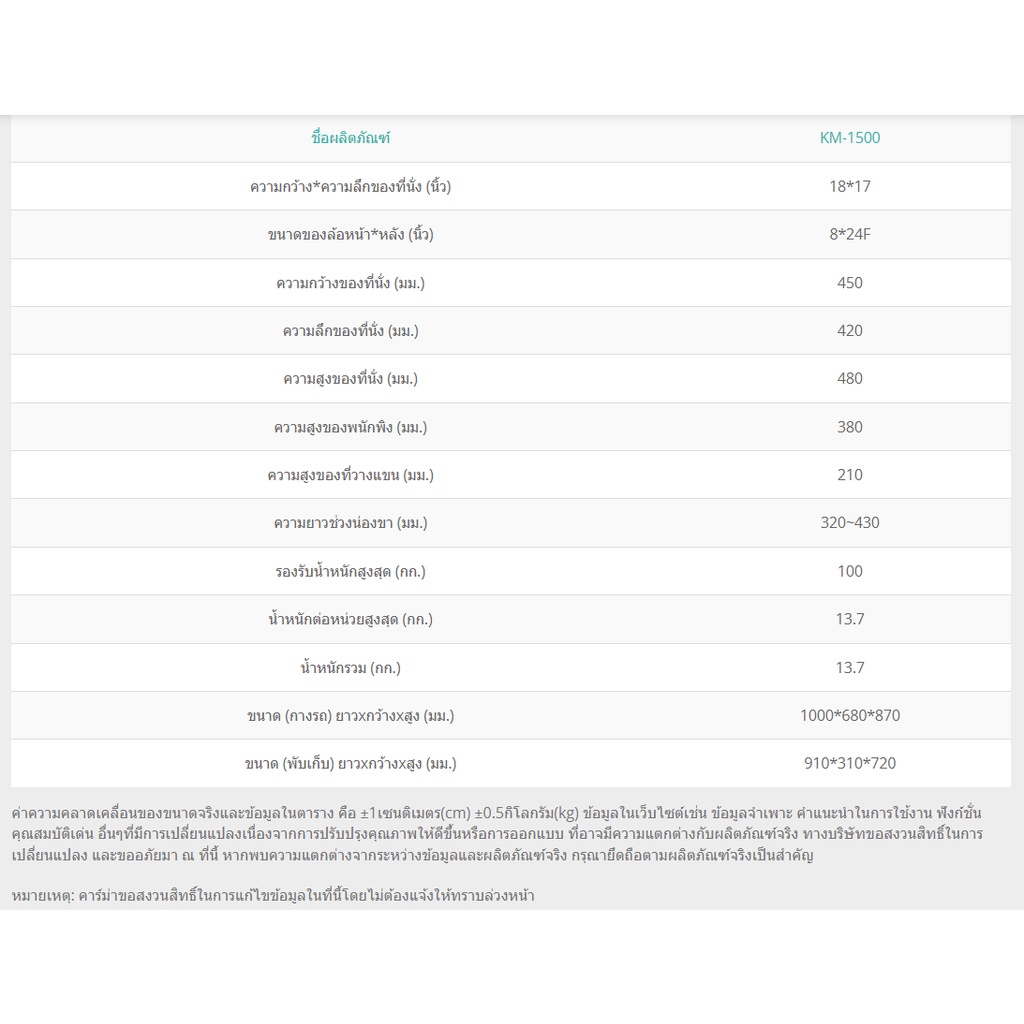
Task: Select the 8*24F wheel size value
Action: click(850, 234)
